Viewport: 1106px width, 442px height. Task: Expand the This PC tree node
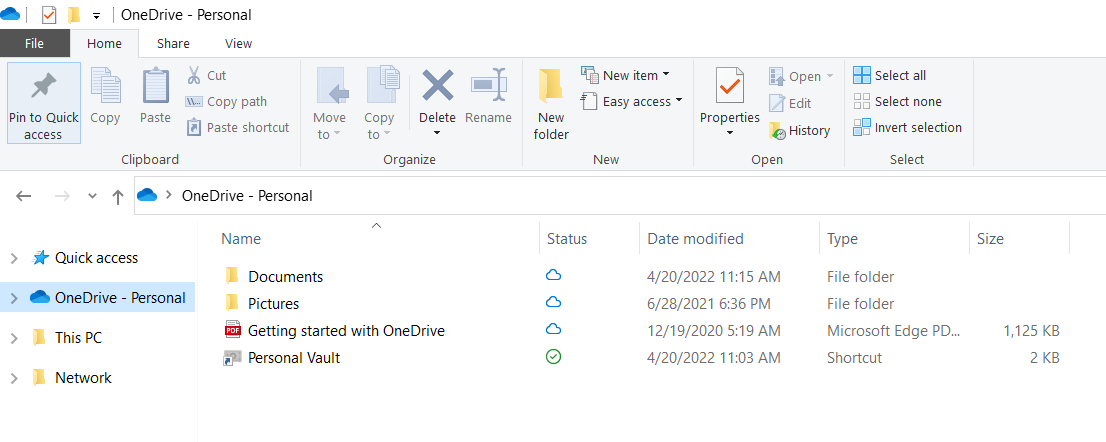click(14, 338)
